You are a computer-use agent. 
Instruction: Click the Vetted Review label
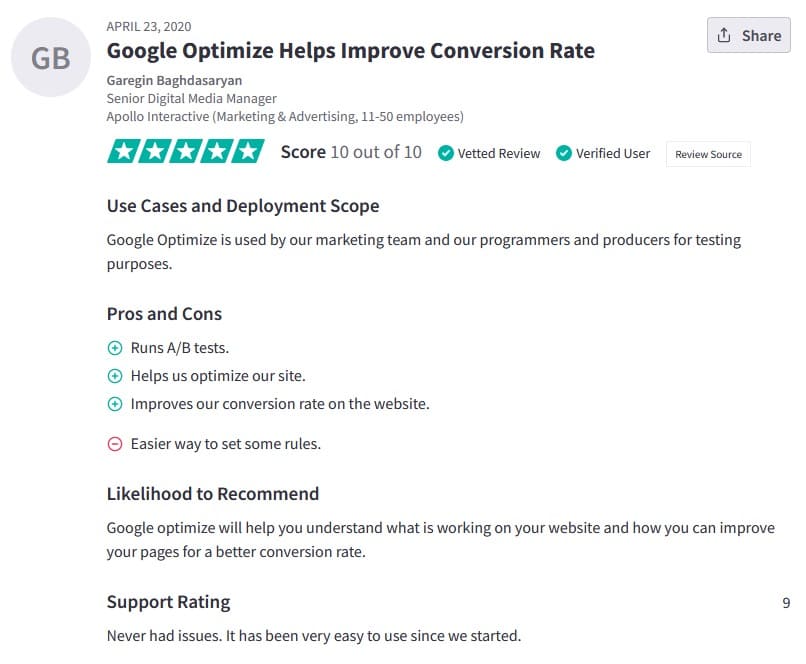point(499,154)
